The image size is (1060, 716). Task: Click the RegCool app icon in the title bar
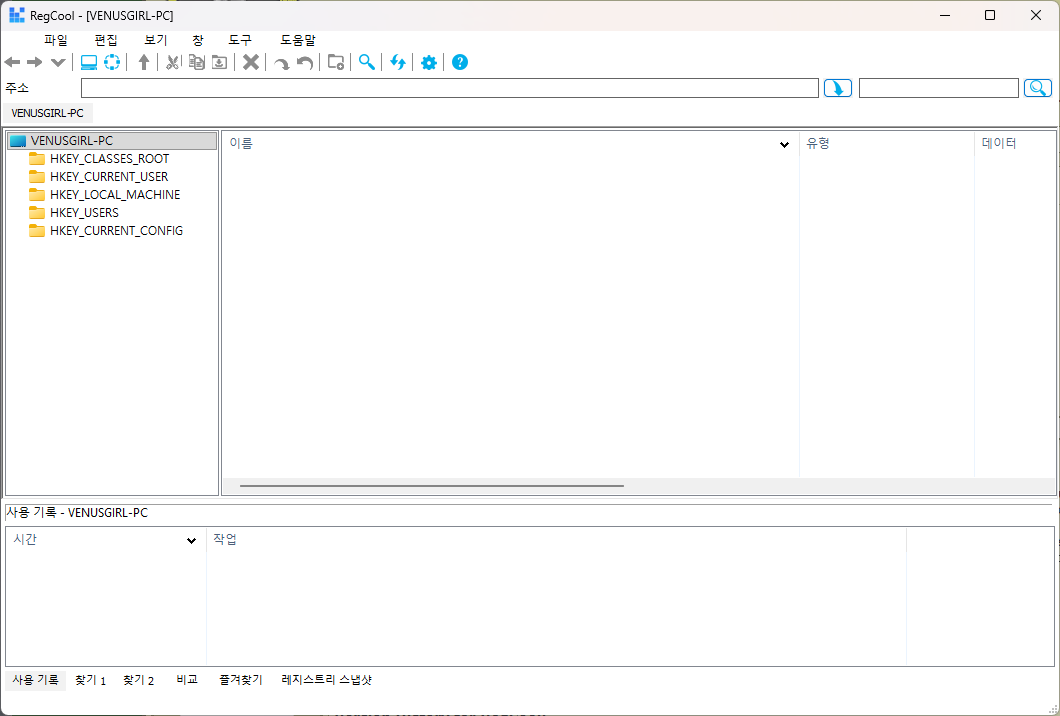click(x=17, y=15)
